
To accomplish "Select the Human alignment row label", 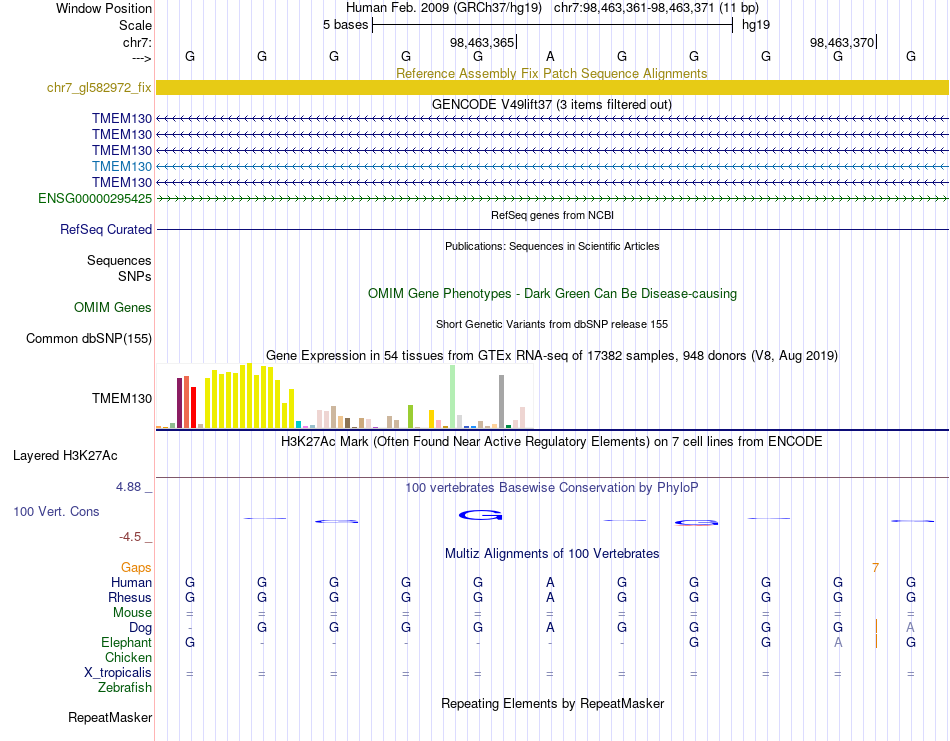I will coord(131,583).
